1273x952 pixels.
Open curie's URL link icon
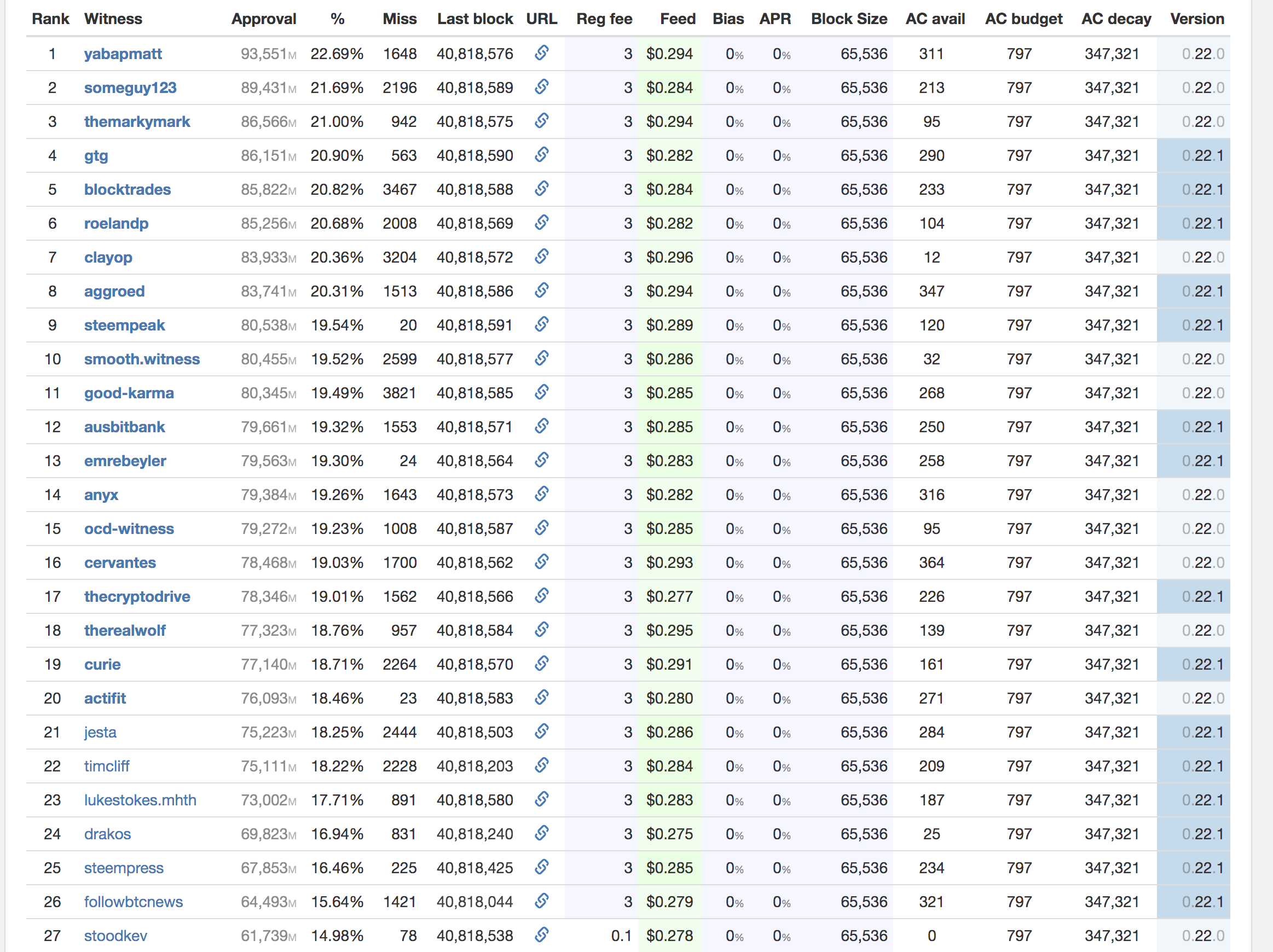tap(541, 664)
